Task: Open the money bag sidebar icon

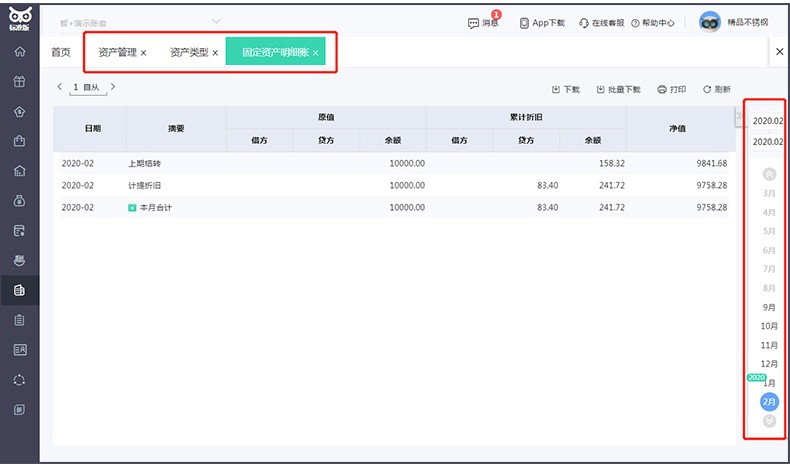Action: [20, 201]
